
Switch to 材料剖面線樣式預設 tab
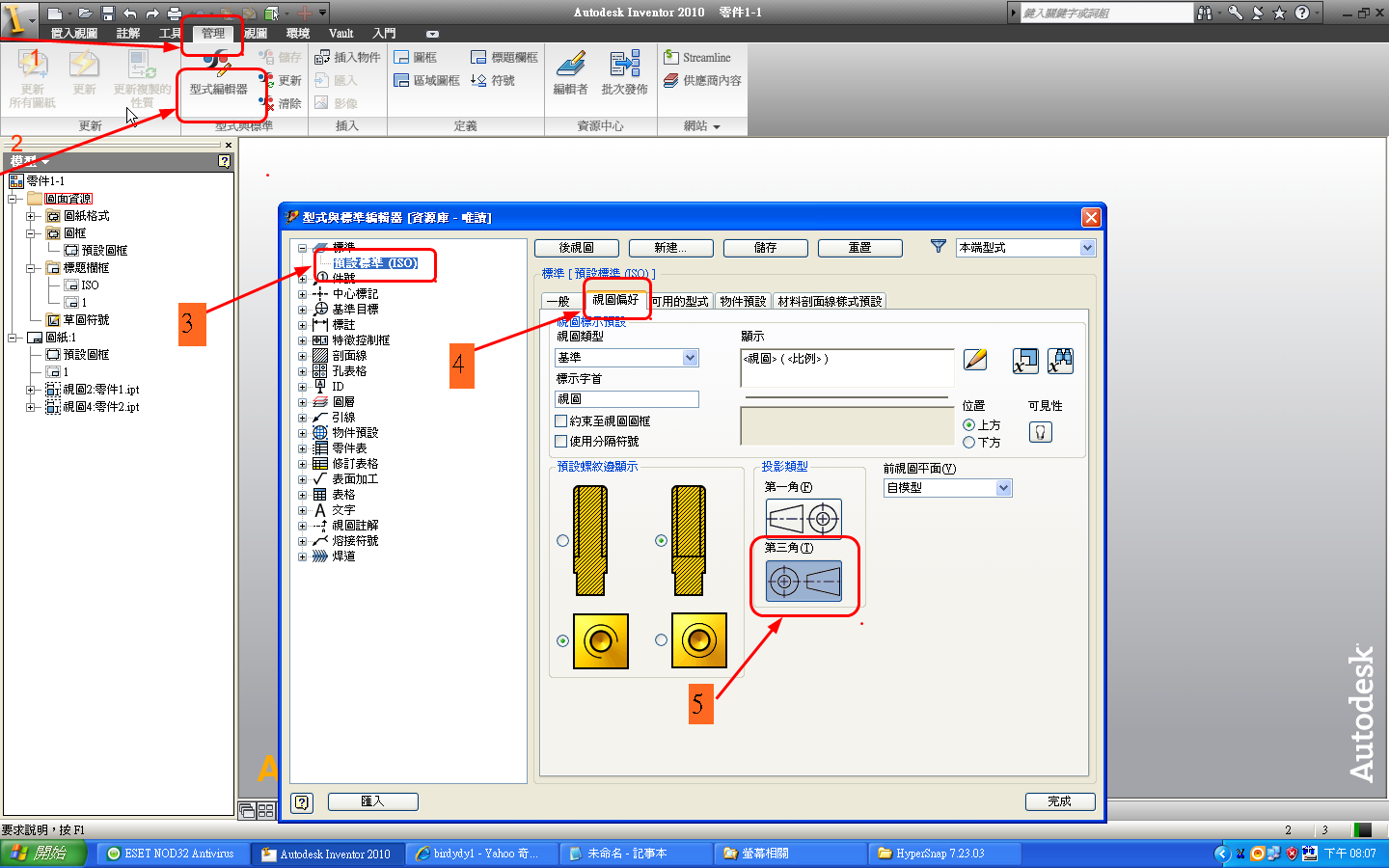[831, 302]
